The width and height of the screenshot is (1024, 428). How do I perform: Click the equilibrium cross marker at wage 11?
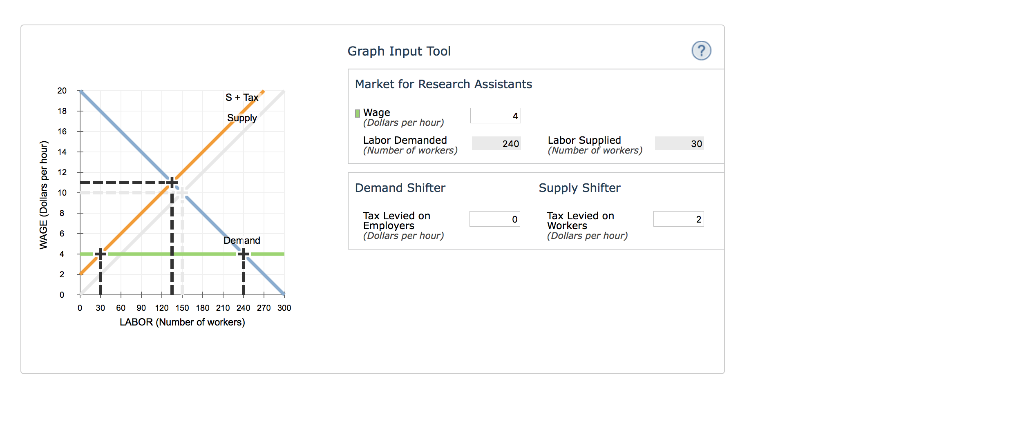coord(172,182)
